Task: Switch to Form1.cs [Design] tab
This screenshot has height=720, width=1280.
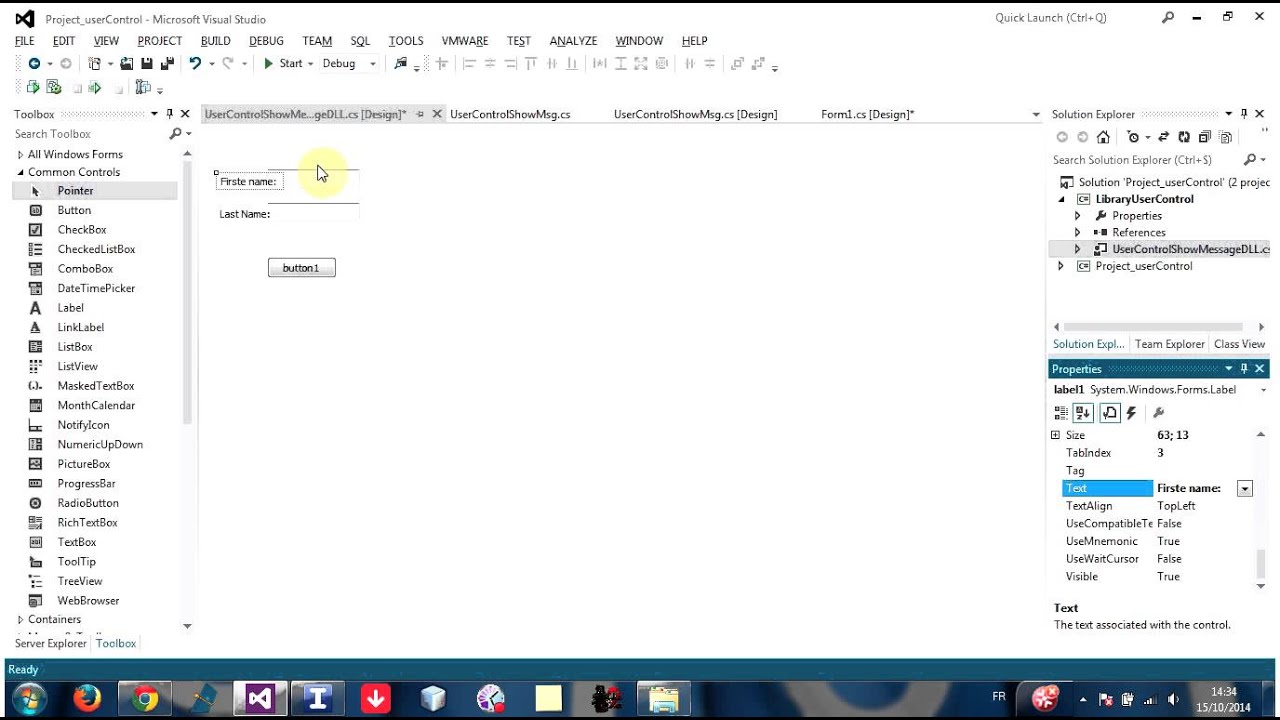Action: 867,114
